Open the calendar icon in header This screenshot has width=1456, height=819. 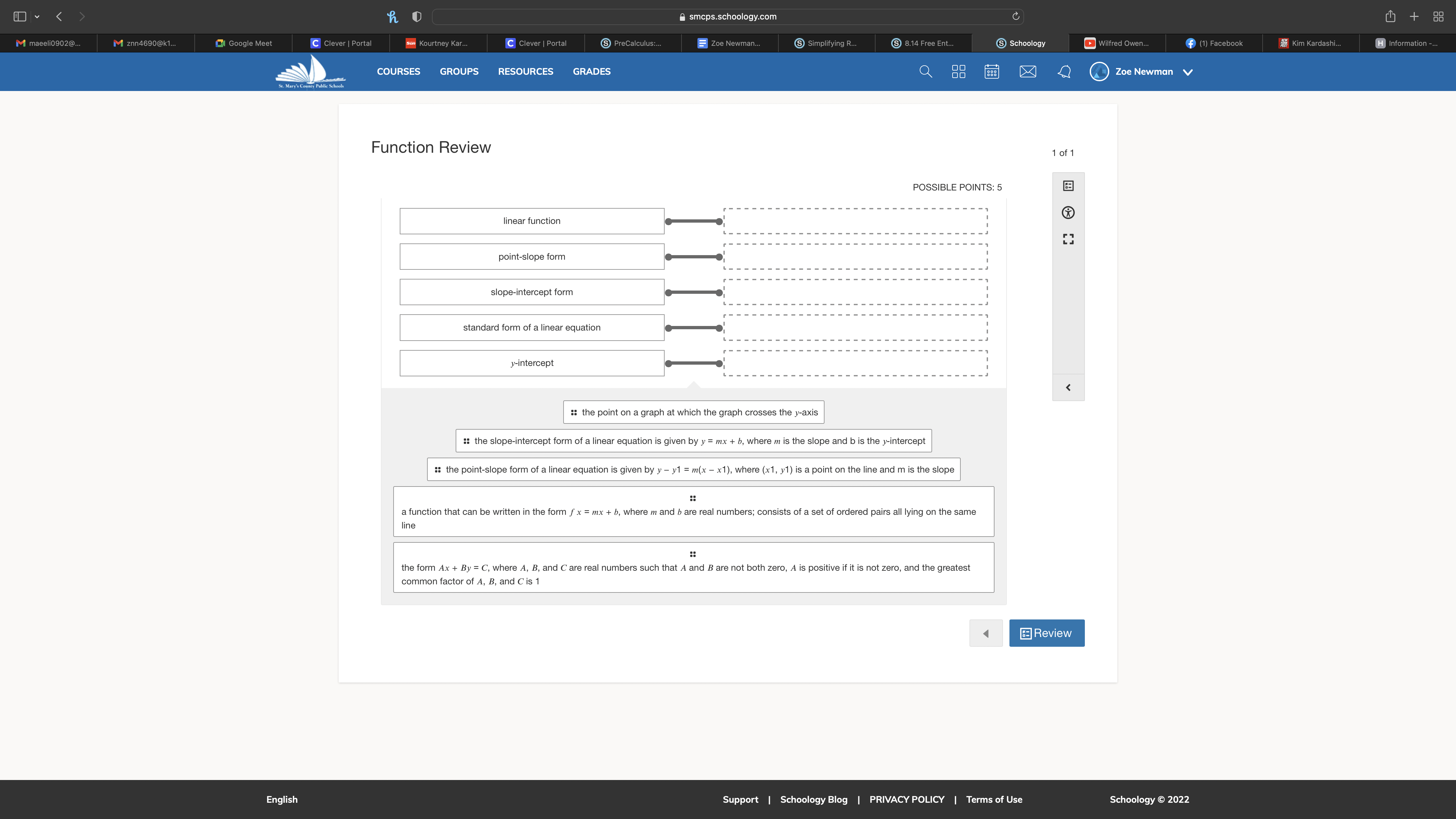[x=991, y=72]
